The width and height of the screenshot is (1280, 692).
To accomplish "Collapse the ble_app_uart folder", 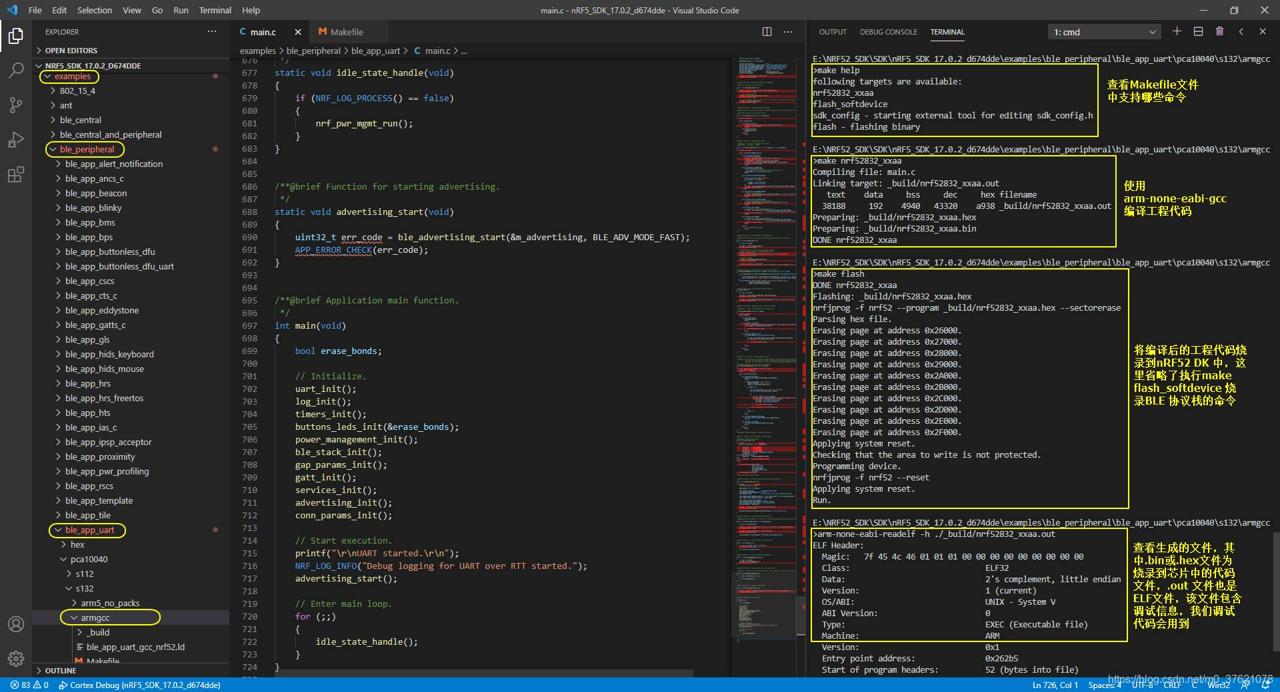I will coord(131,530).
